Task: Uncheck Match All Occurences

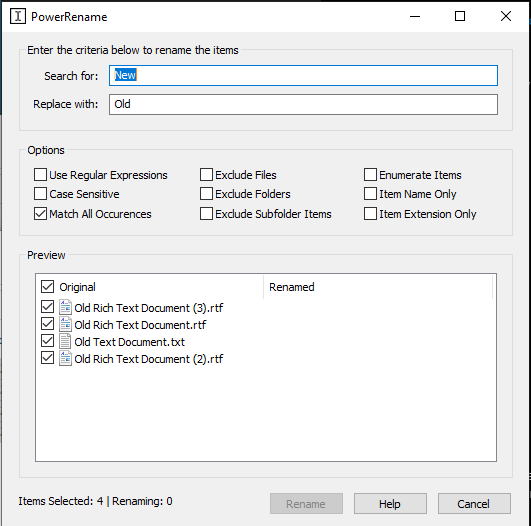Action: [40, 214]
